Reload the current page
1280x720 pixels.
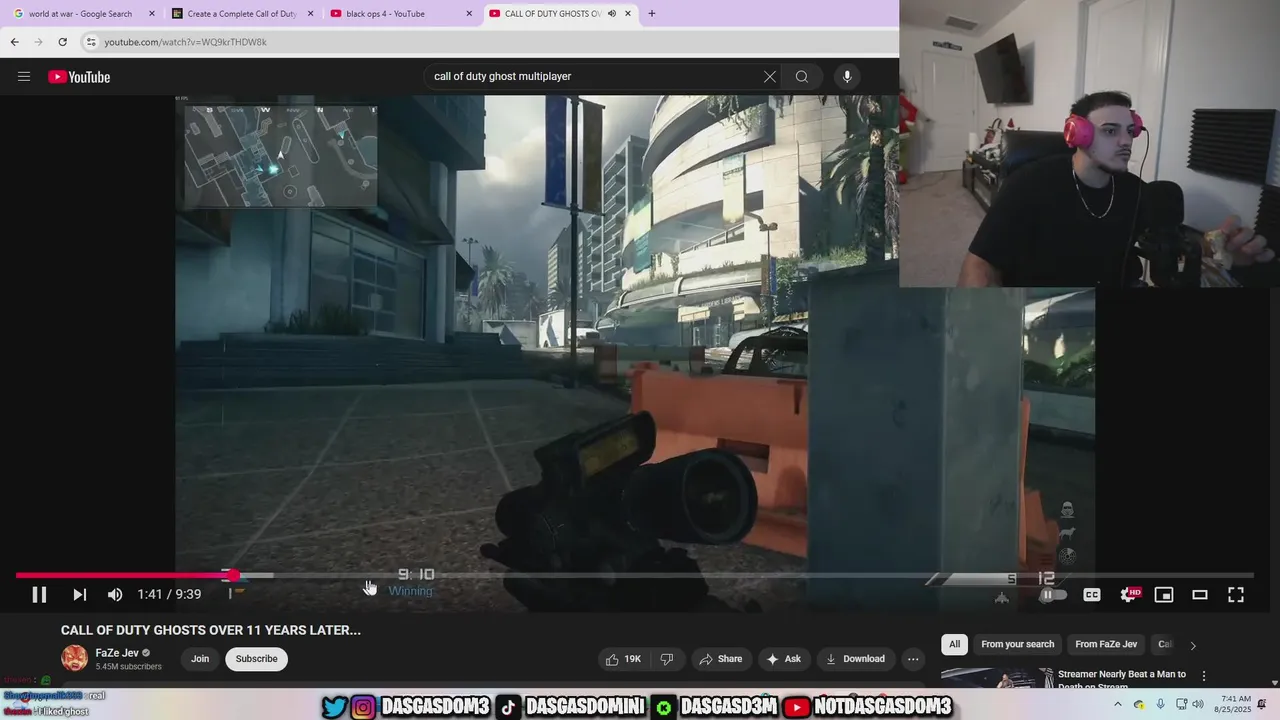62,42
